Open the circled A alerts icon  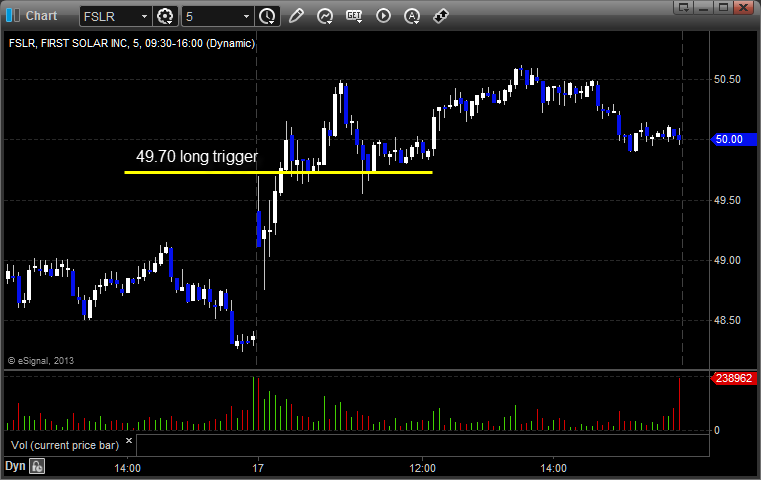pyautogui.click(x=412, y=16)
